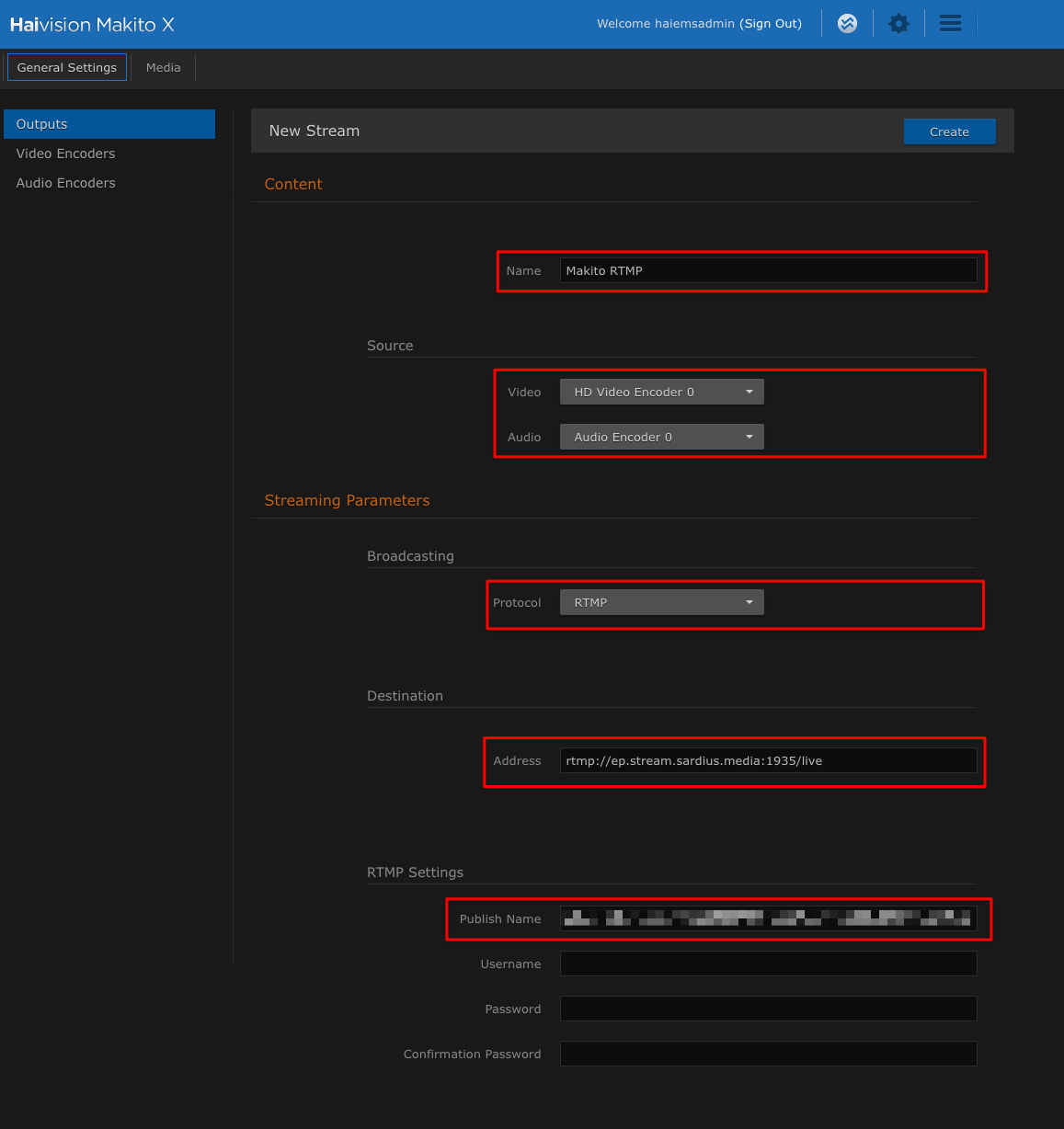This screenshot has width=1064, height=1129.
Task: Click the Haivision Makito X logo
Action: pyautogui.click(x=92, y=25)
